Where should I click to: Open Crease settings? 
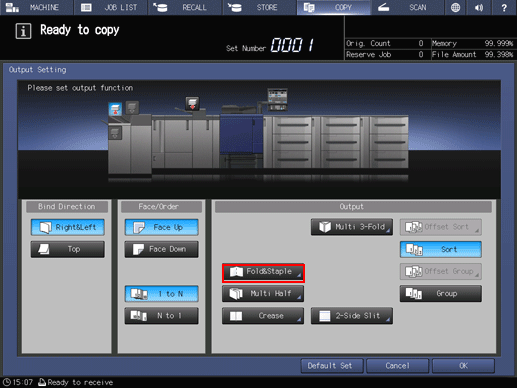(263, 316)
